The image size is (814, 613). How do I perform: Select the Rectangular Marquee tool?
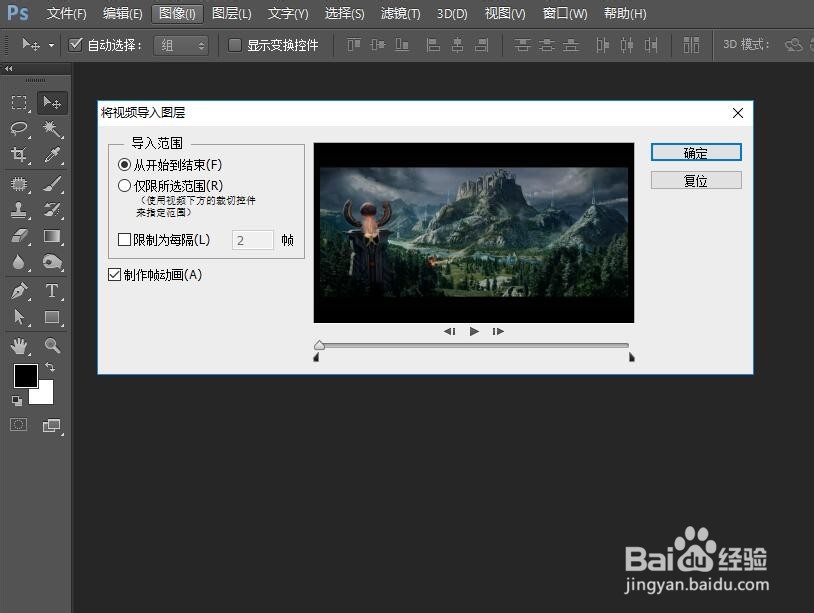click(19, 103)
